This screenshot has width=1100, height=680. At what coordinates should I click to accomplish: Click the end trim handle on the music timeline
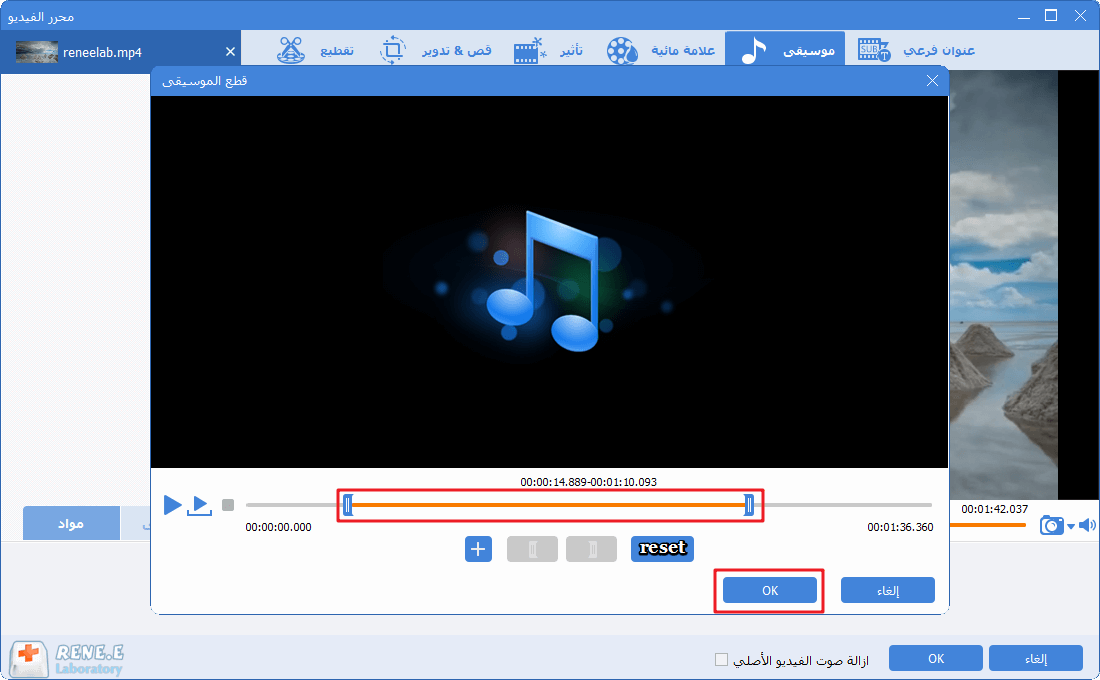click(749, 505)
